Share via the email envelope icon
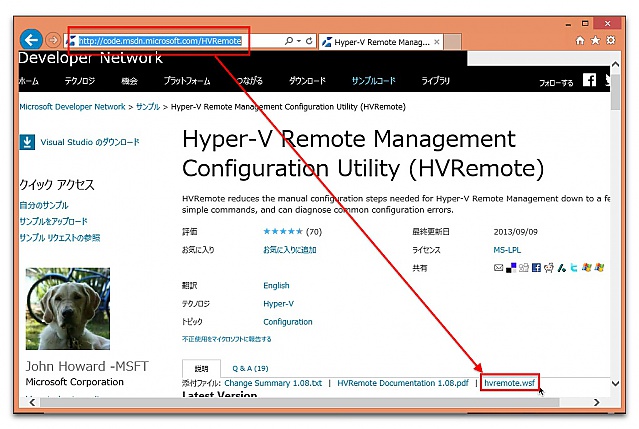This screenshot has width=639, height=429. tap(498, 268)
